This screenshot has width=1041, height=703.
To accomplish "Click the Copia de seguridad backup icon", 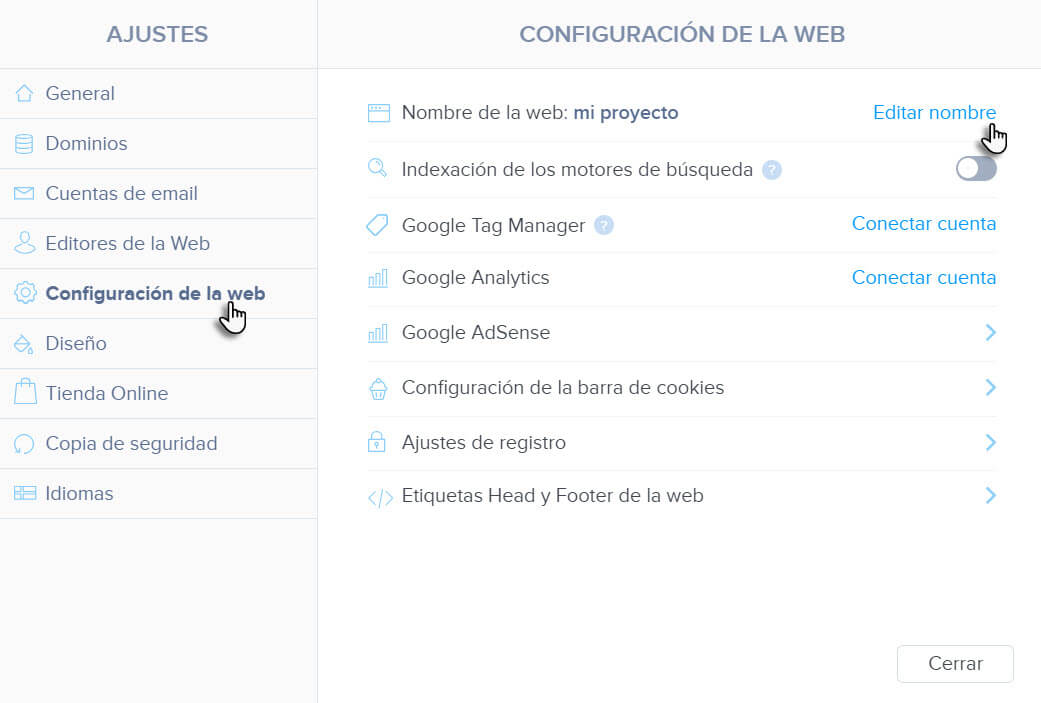I will (25, 443).
